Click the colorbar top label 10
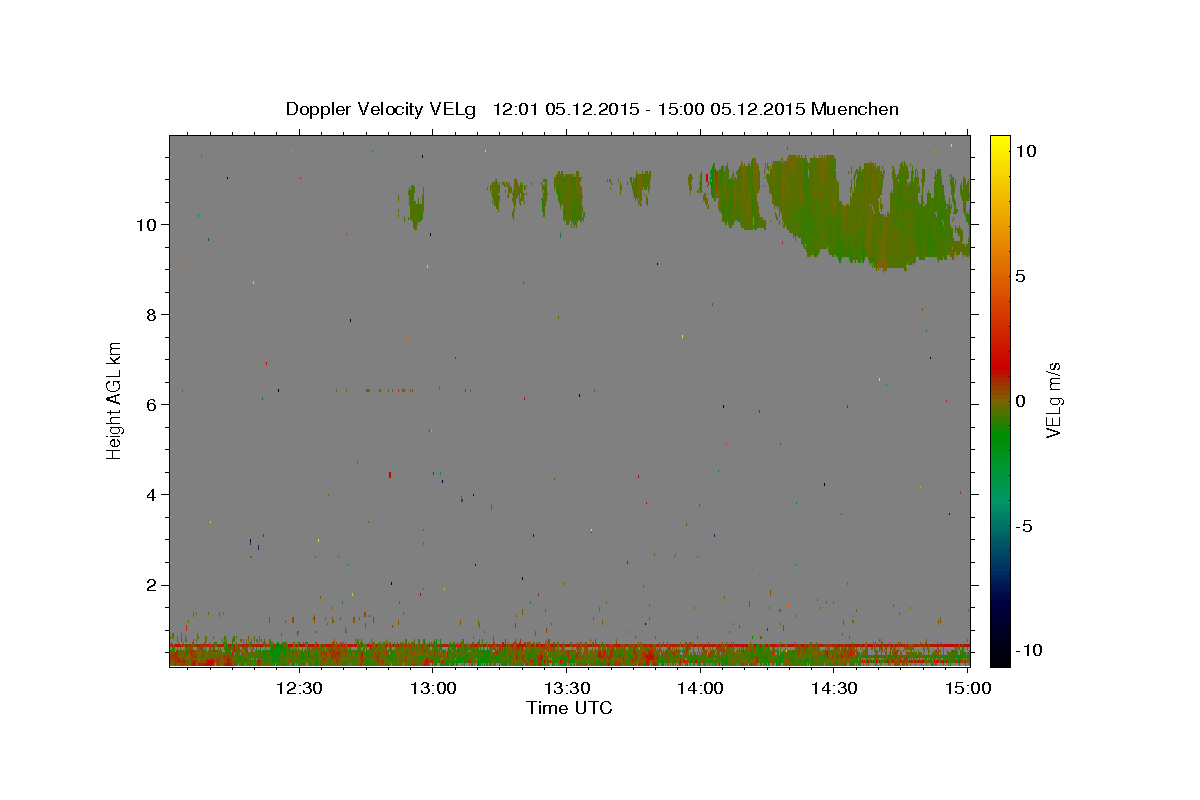Viewport: 1200px width, 800px height. click(1025, 151)
